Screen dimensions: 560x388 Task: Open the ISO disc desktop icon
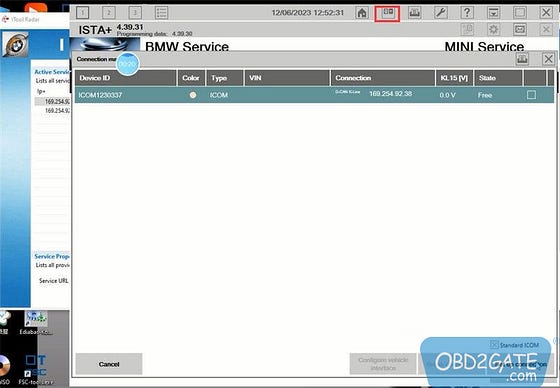pyautogui.click(x=5, y=370)
